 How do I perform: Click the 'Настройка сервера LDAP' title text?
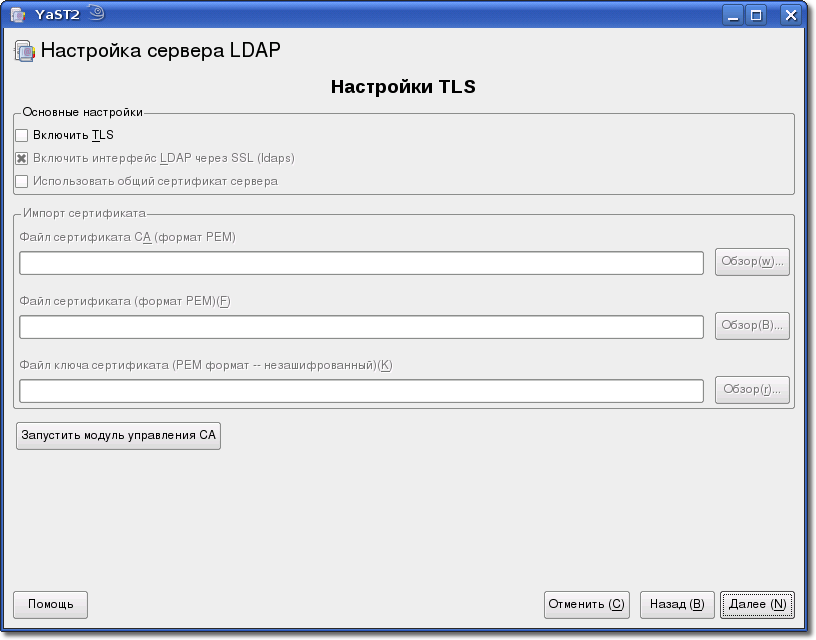(160, 50)
